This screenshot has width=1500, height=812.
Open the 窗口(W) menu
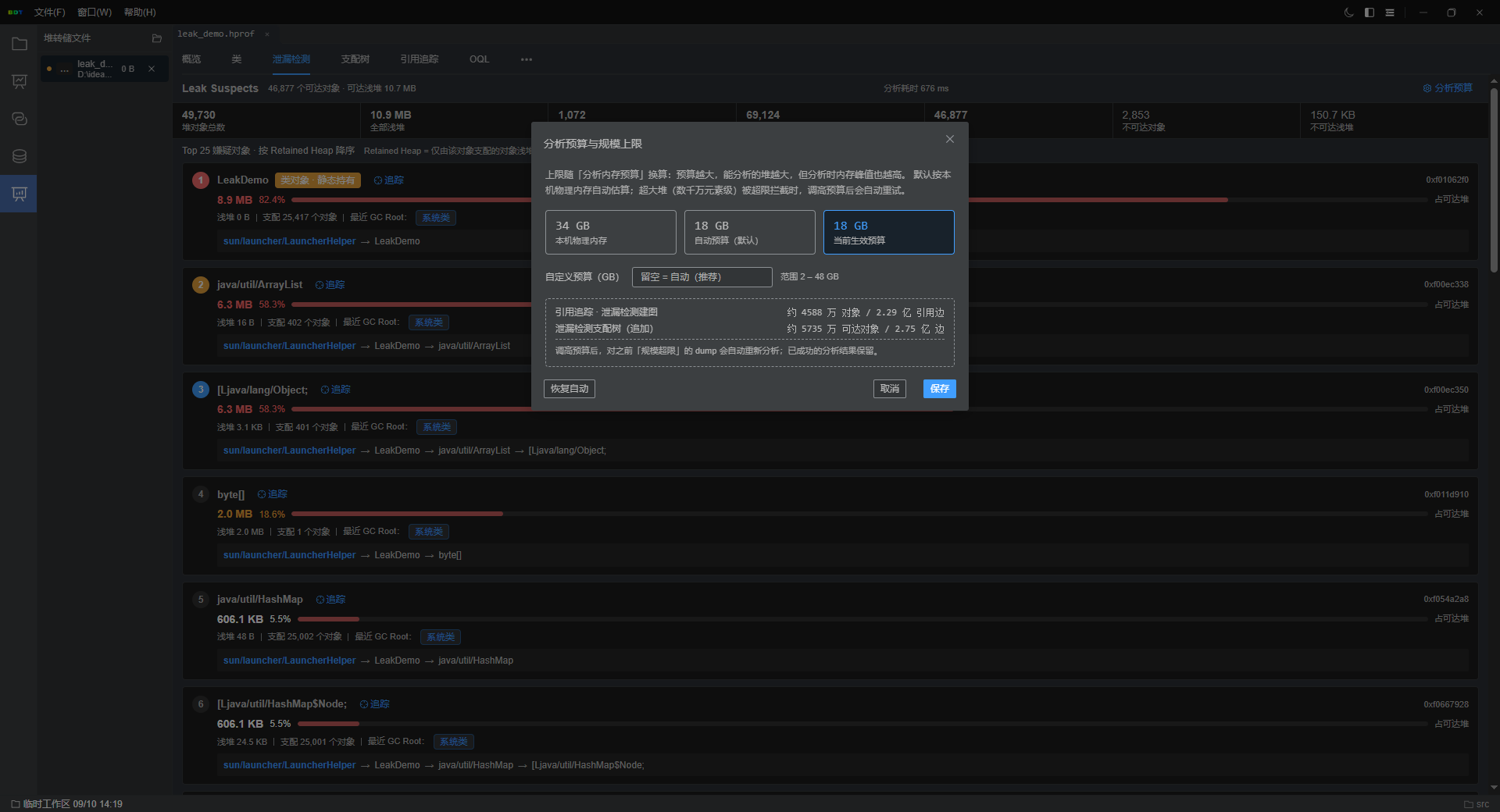click(x=95, y=12)
